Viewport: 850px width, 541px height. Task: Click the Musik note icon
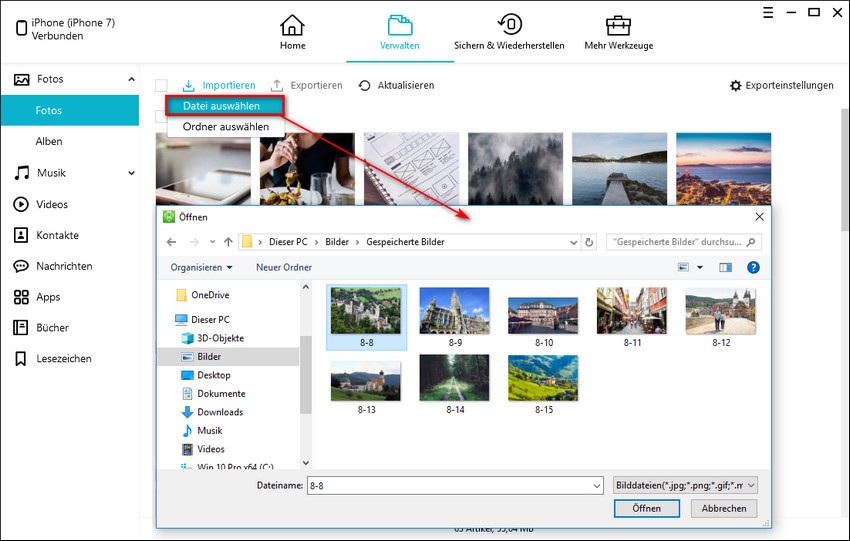(x=21, y=173)
